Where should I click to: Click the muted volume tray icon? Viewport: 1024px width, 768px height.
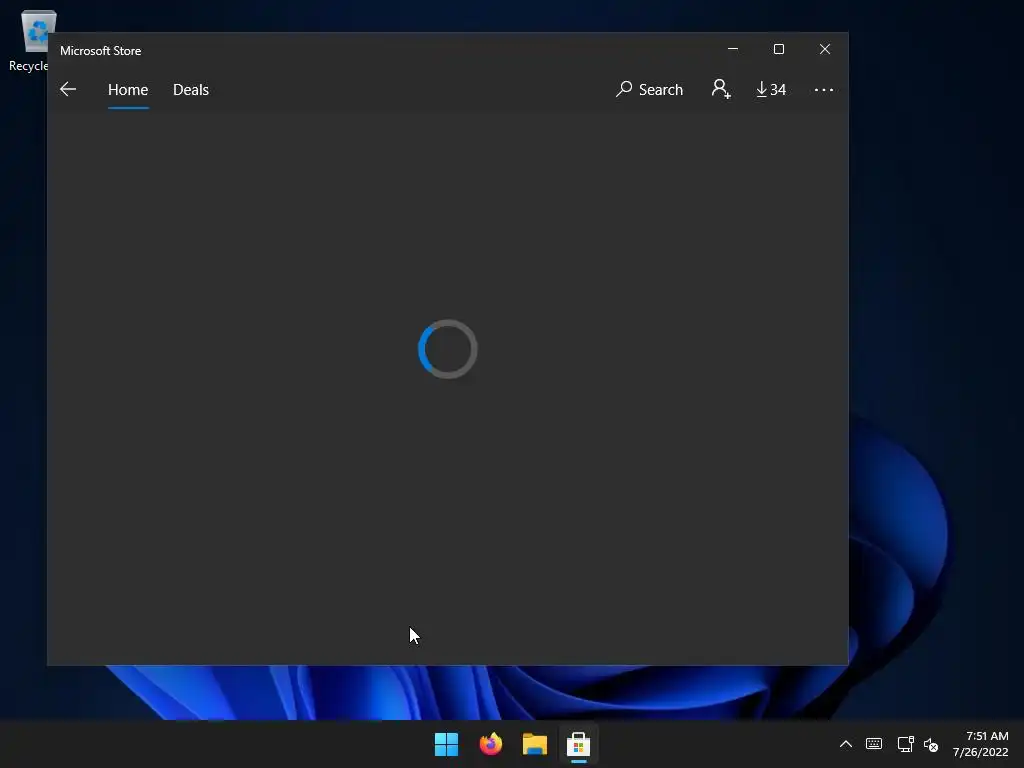coord(931,744)
